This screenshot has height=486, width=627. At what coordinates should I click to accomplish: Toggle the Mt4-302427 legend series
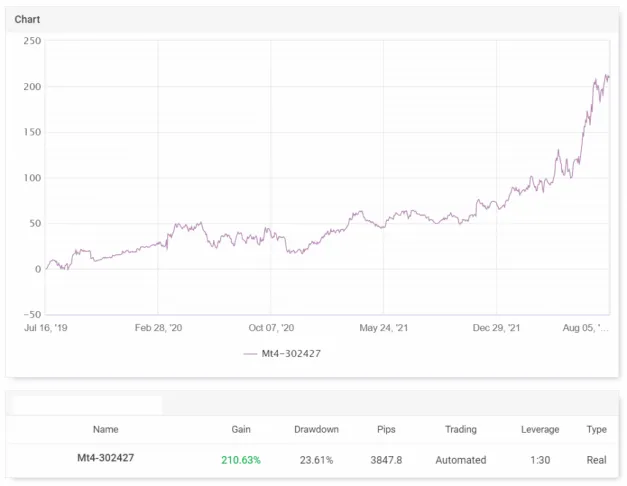tap(298, 353)
